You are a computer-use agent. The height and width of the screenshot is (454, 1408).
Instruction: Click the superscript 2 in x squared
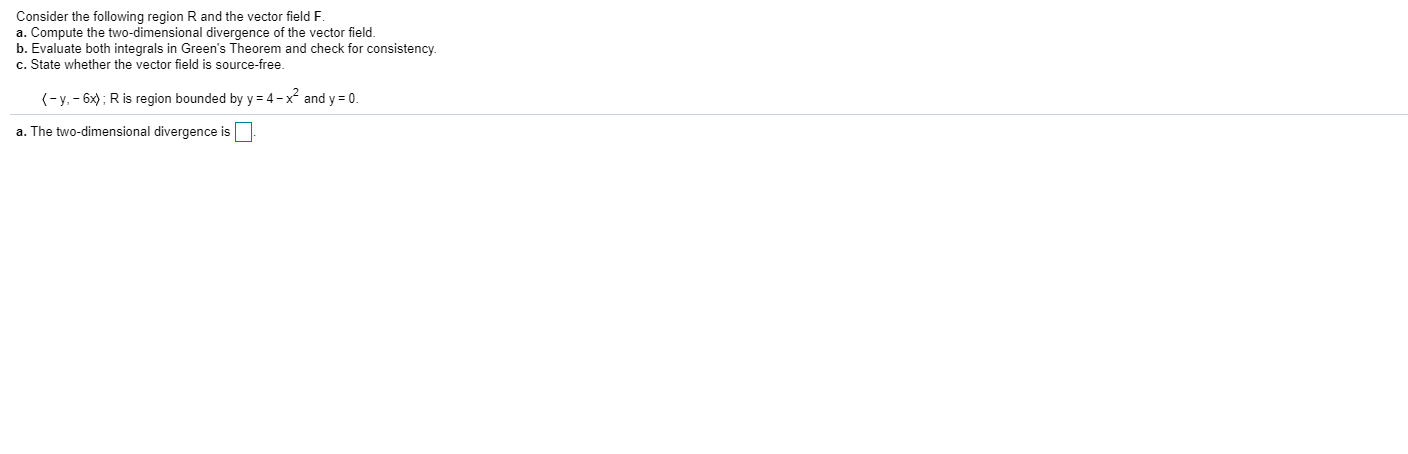(x=296, y=93)
